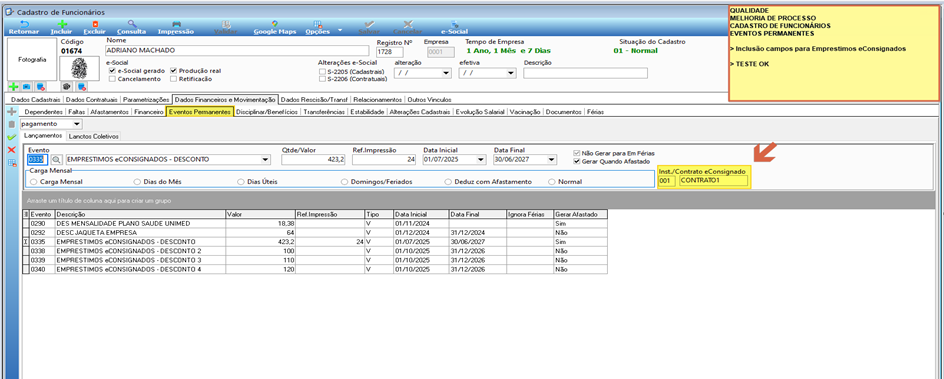944x379 pixels.
Task: Click the CONTRATO1 contract input field
Action: tap(713, 181)
